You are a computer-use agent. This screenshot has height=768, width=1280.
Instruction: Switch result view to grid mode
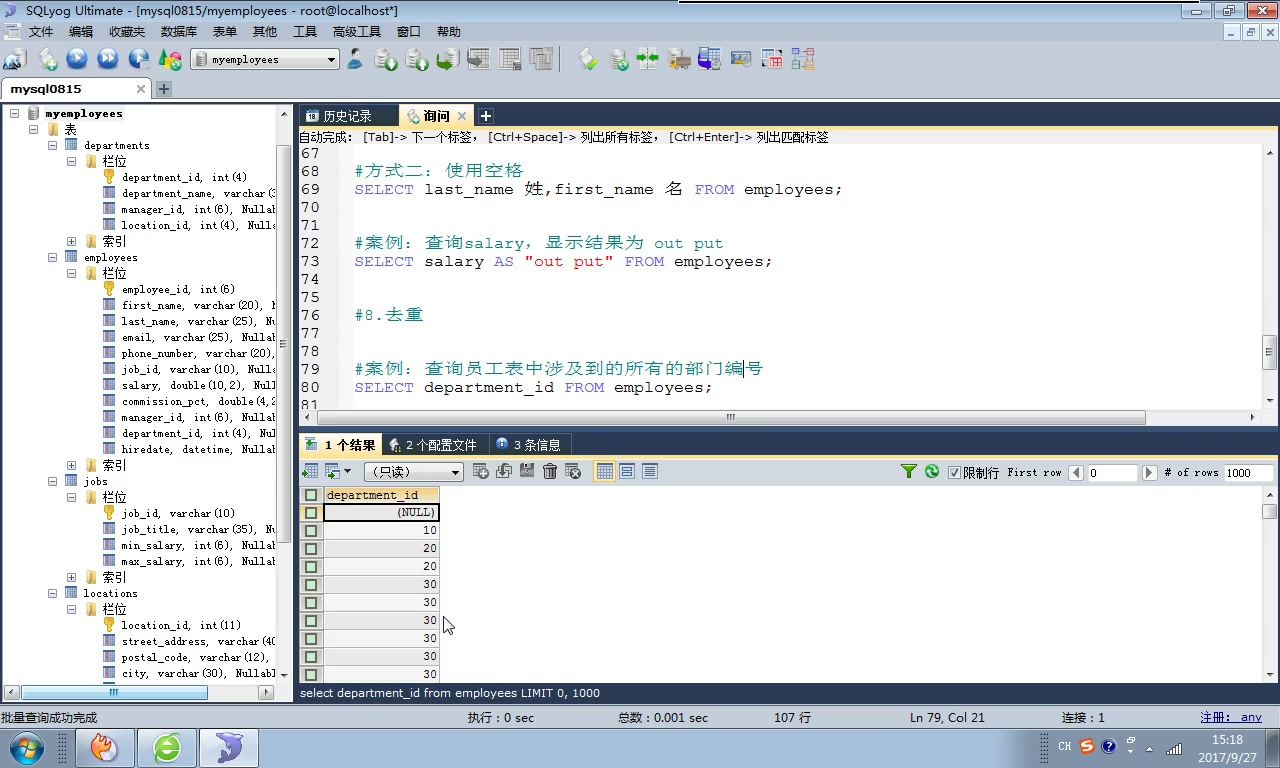coord(604,471)
